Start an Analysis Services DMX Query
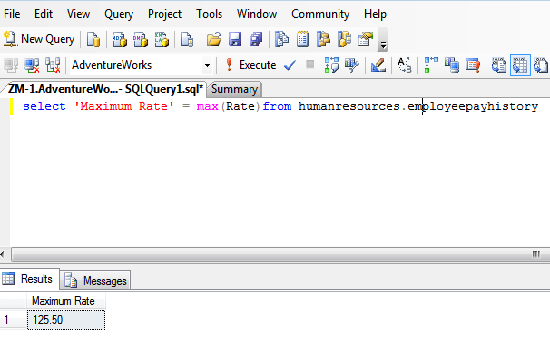550x361 pixels. 140,39
